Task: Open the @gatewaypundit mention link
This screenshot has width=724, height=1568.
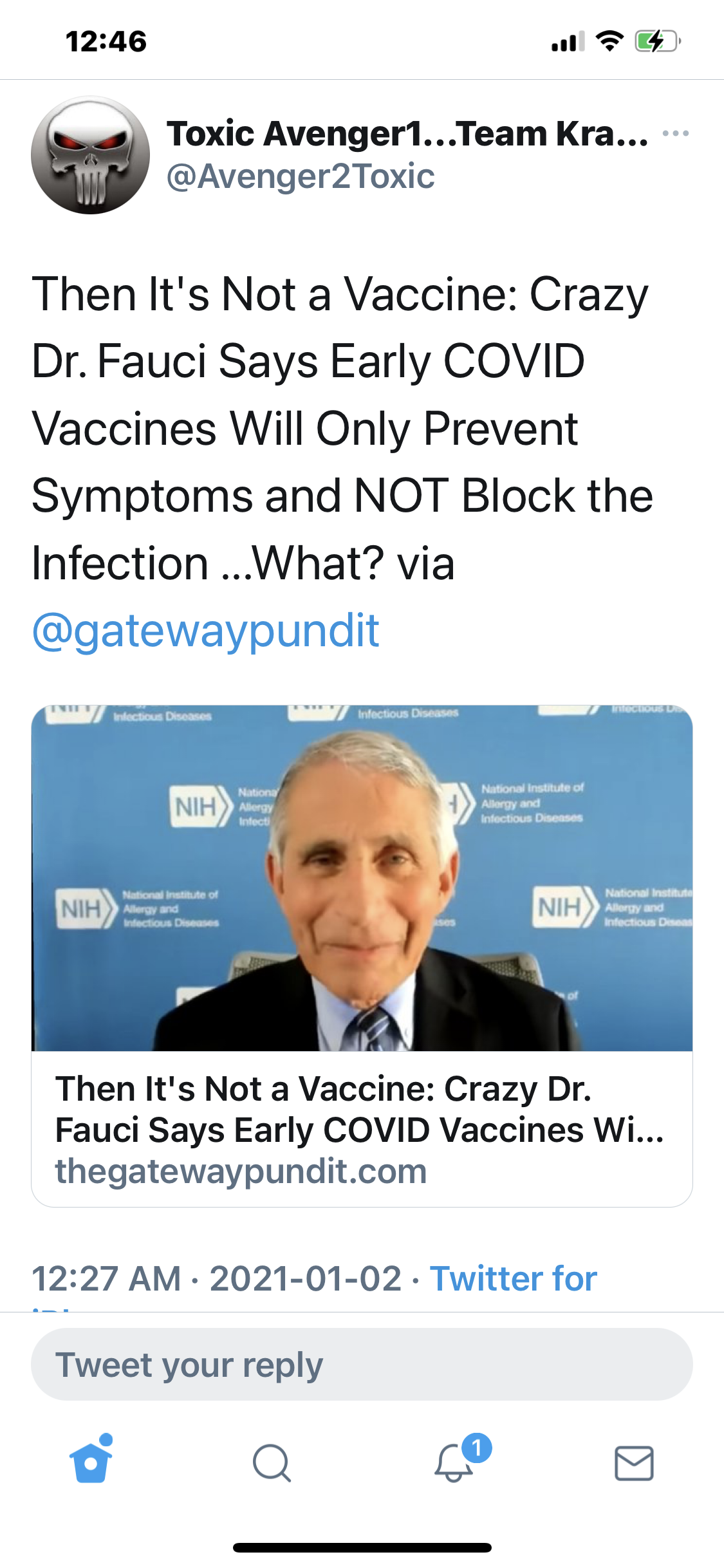Action: [x=205, y=630]
